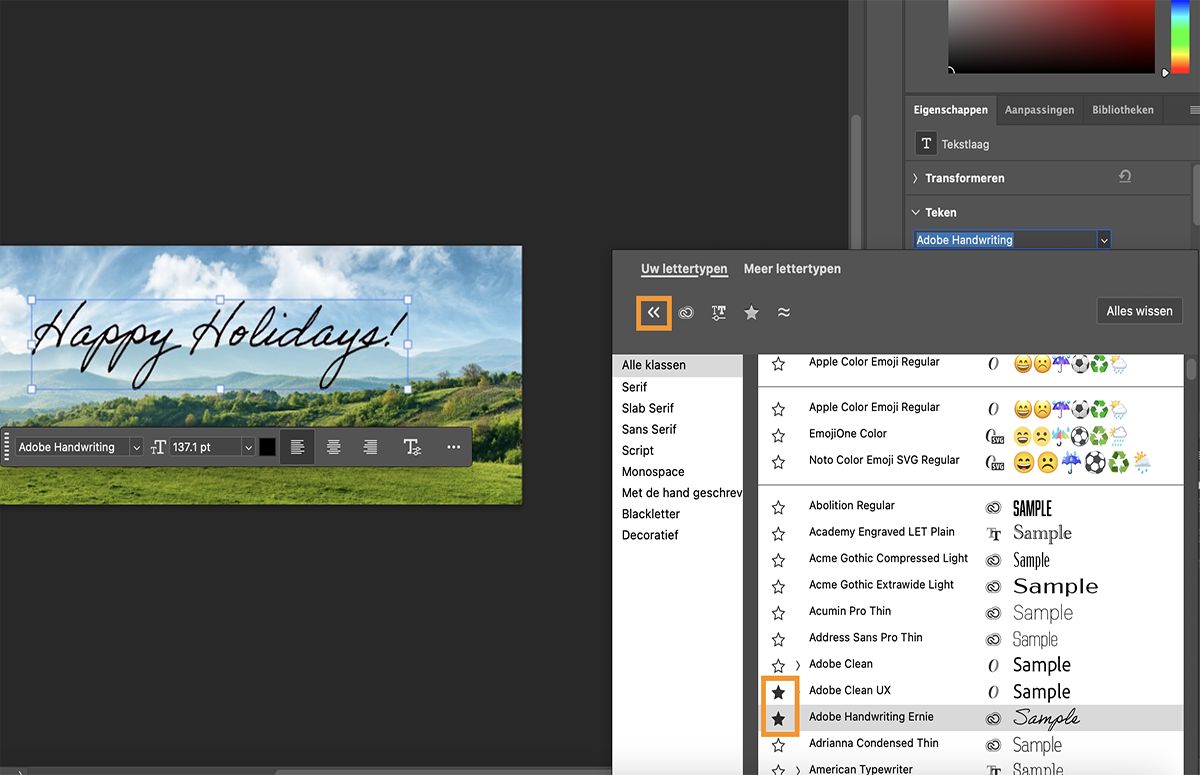
Task: Open text warp options icon
Action: click(x=411, y=447)
